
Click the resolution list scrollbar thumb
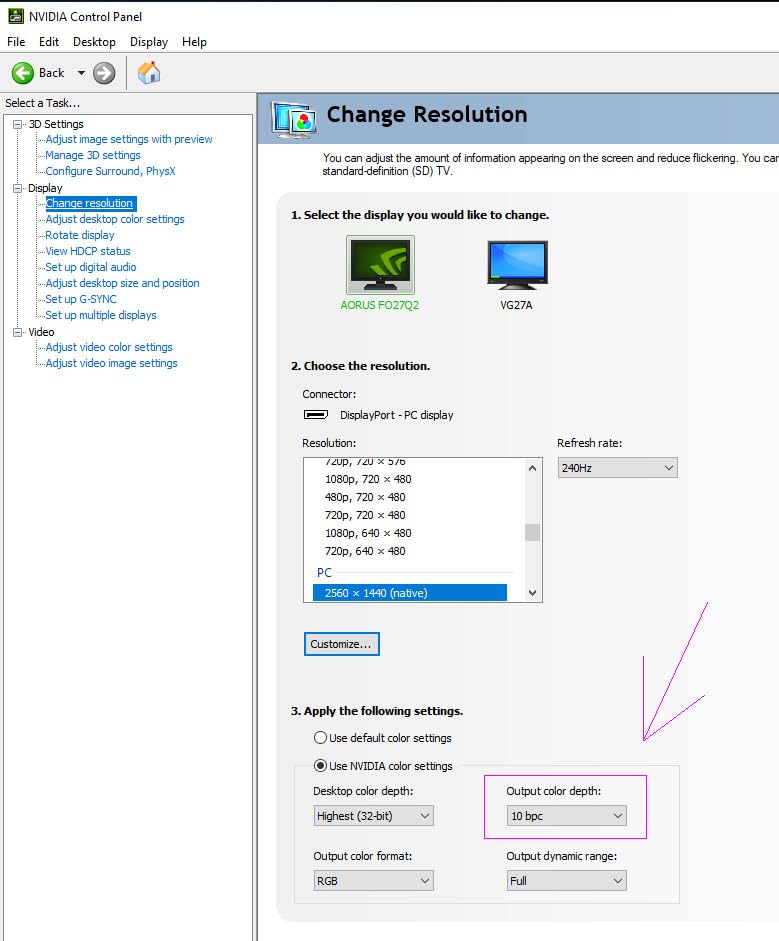tap(532, 532)
